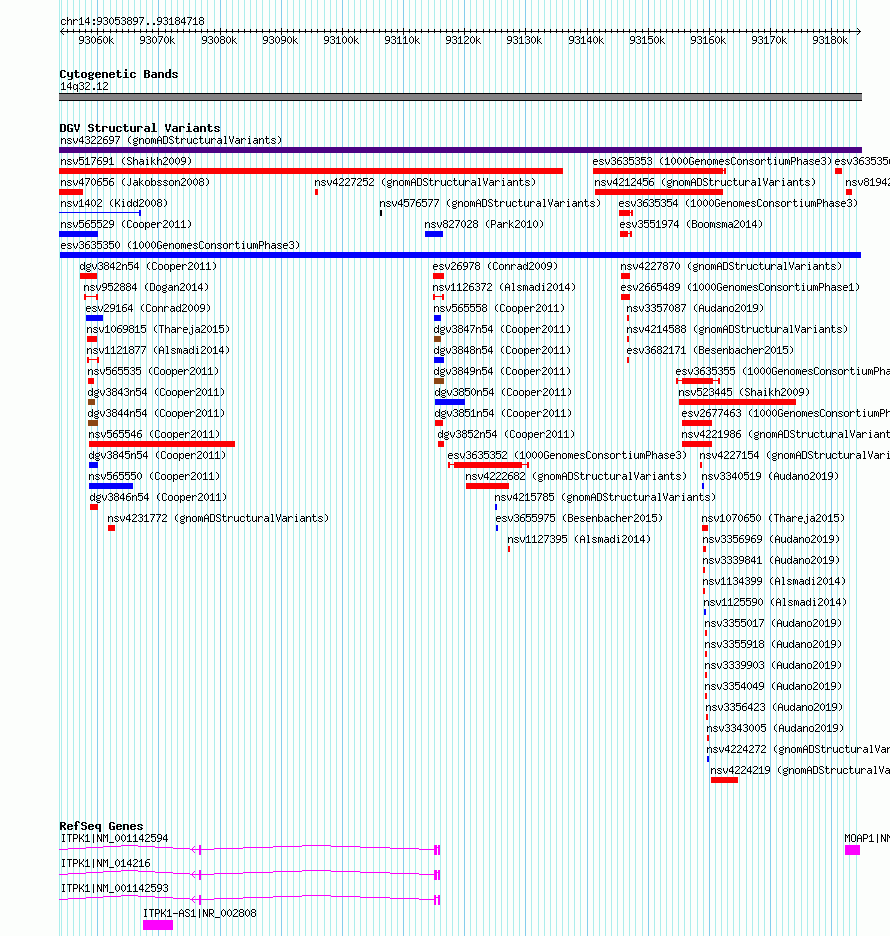Open nsv565529 (Cooper2011) variant entry
This screenshot has height=936, width=890.
click(126, 224)
